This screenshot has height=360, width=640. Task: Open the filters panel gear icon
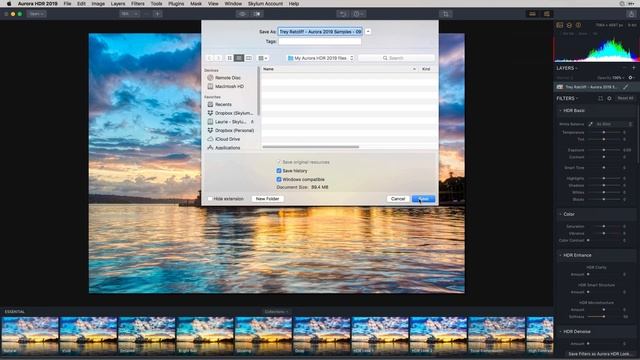[x=609, y=98]
